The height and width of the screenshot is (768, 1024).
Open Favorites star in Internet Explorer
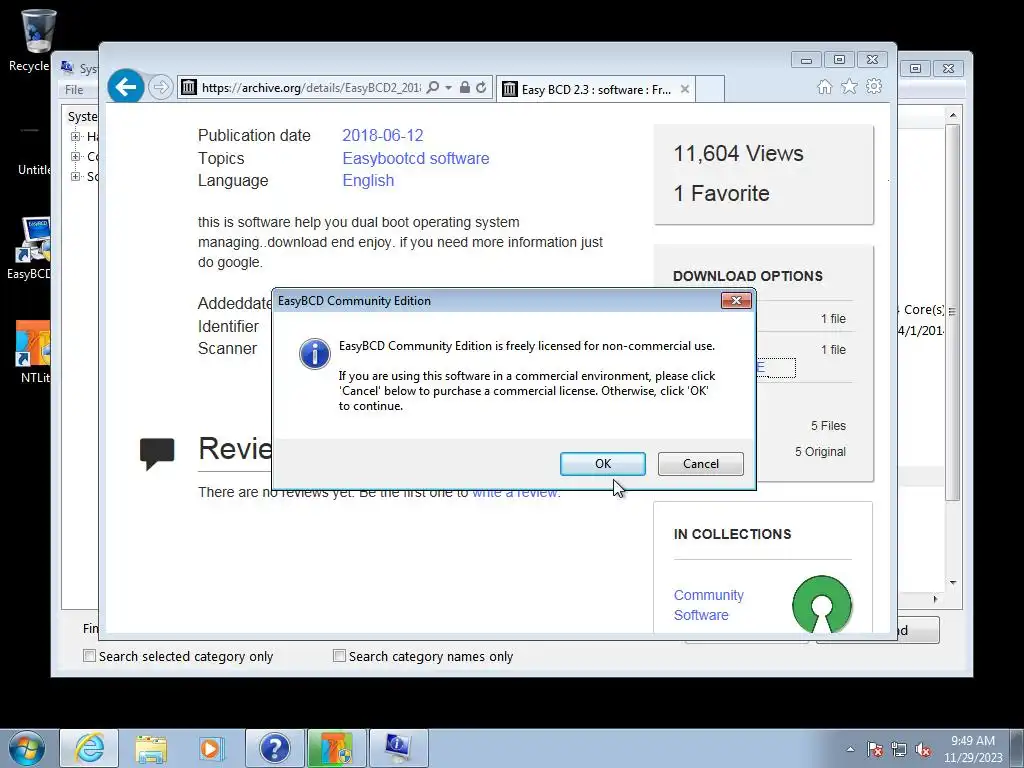(850, 86)
